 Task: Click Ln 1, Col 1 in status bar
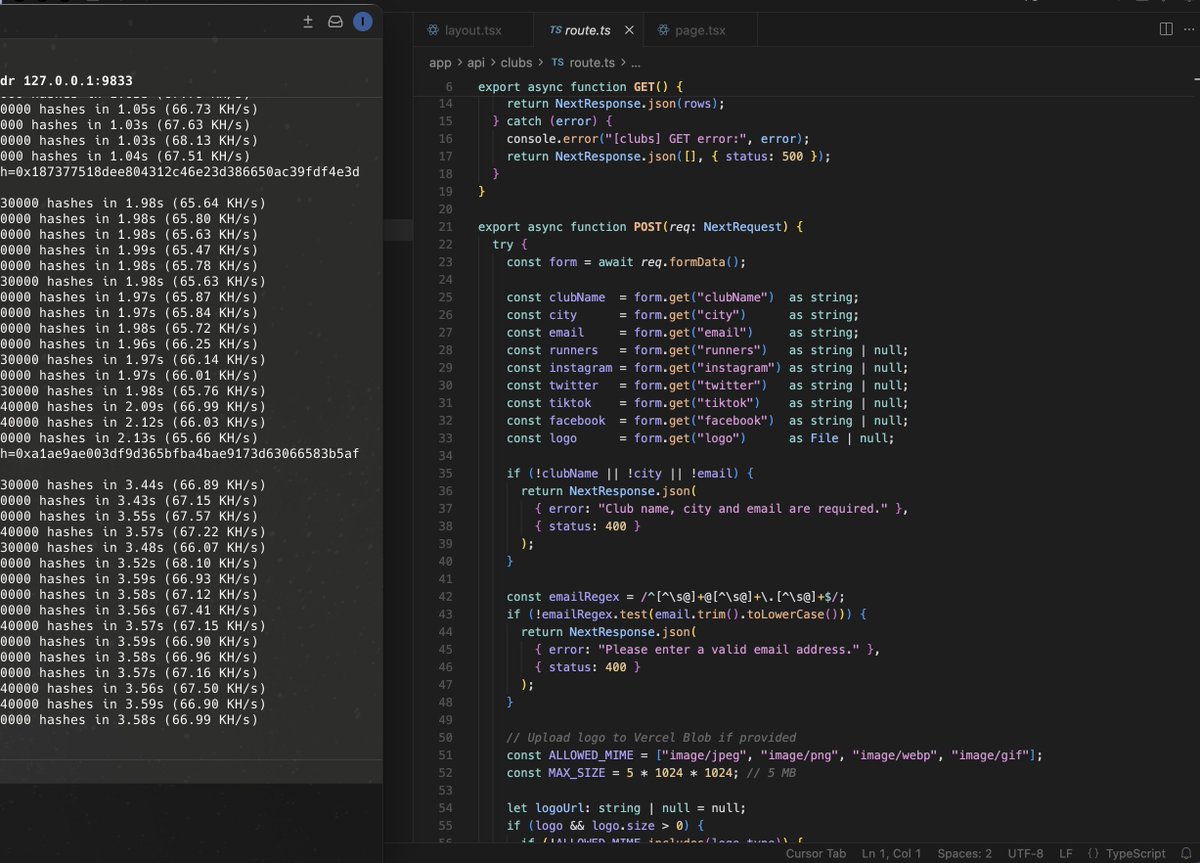[892, 853]
